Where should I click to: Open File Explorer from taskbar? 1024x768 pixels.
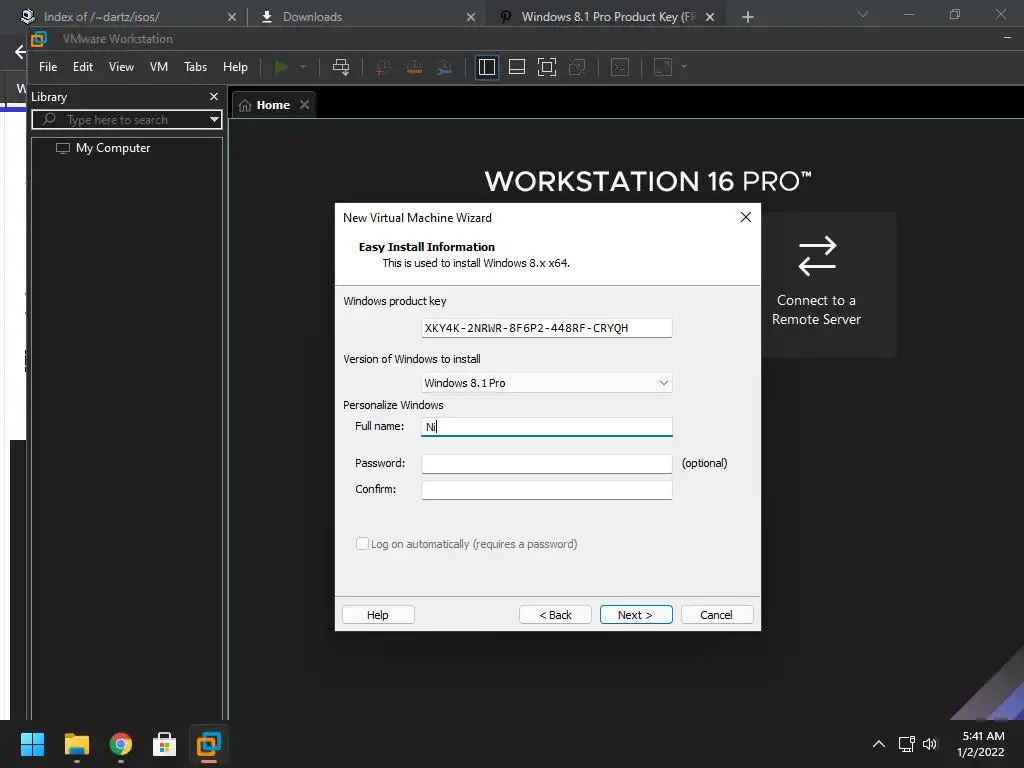[76, 744]
